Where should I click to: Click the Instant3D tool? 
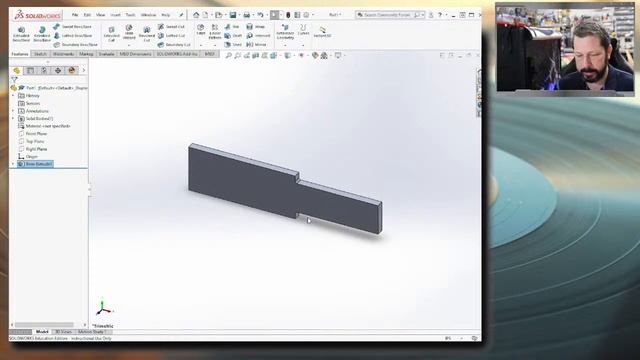322,32
